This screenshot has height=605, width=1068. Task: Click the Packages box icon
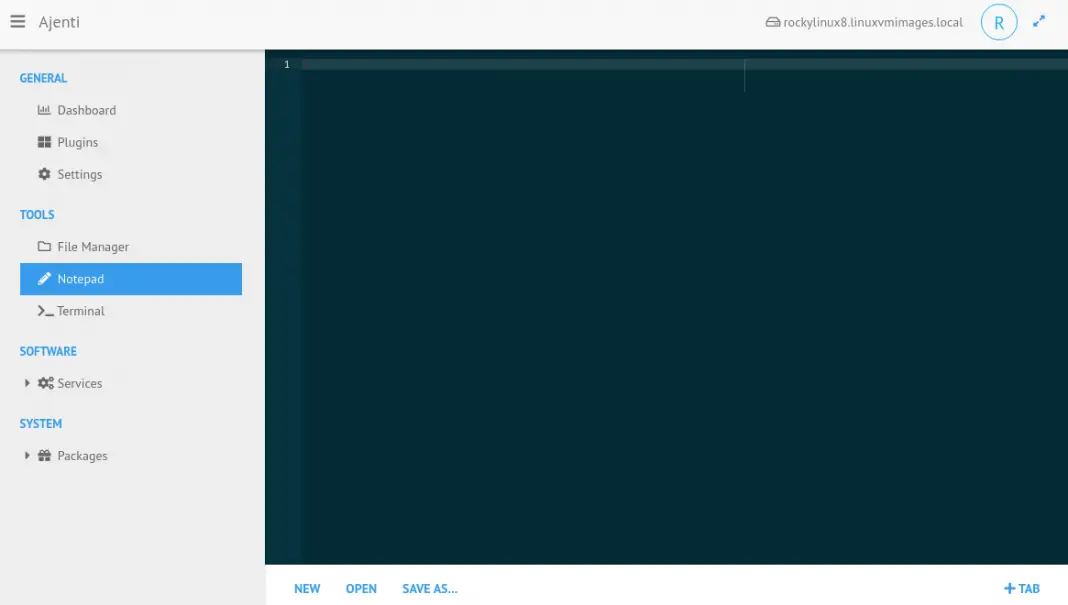(x=44, y=455)
